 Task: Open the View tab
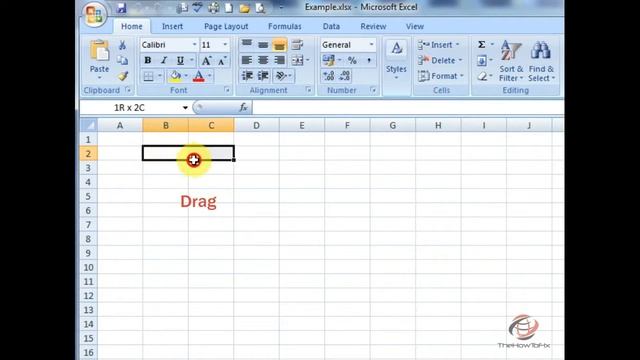tap(415, 27)
